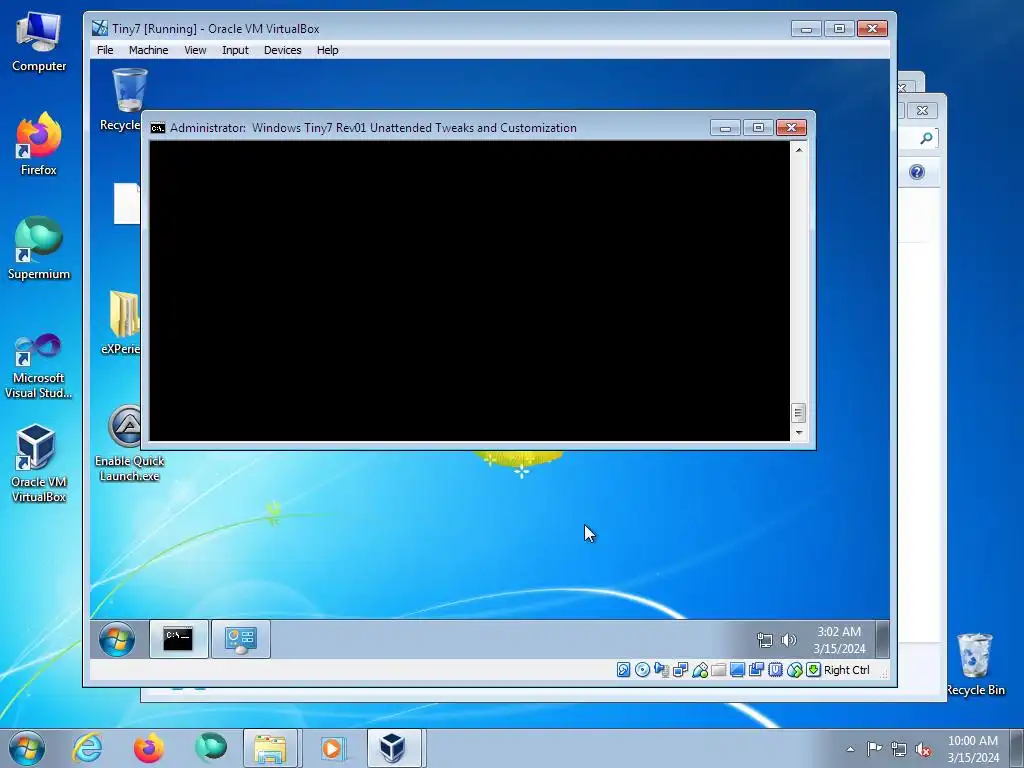Launch Supermium from host taskbar

pos(210,748)
